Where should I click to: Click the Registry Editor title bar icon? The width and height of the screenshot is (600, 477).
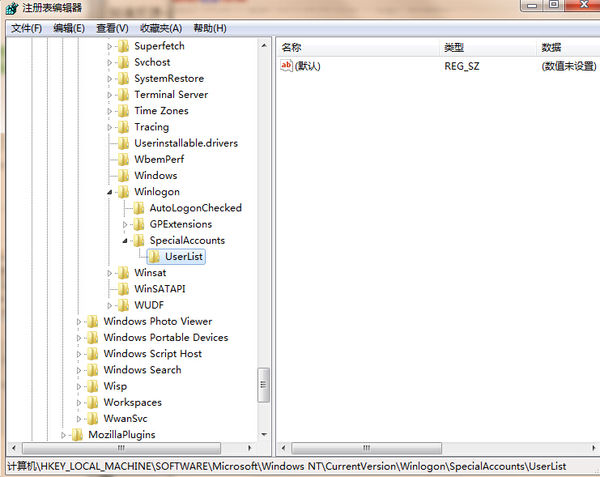12,8
